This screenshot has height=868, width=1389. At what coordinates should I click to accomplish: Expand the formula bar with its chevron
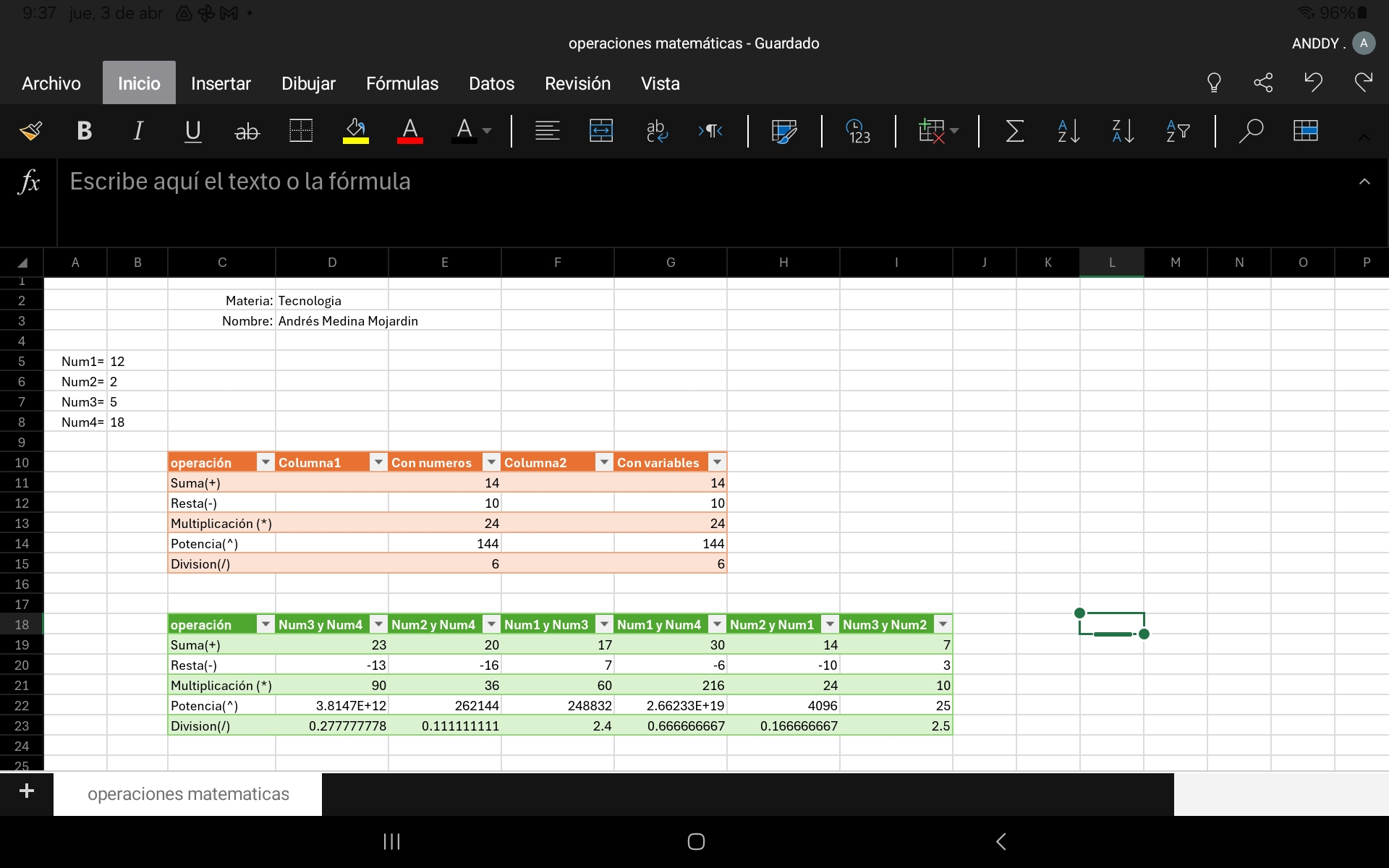[x=1364, y=182]
